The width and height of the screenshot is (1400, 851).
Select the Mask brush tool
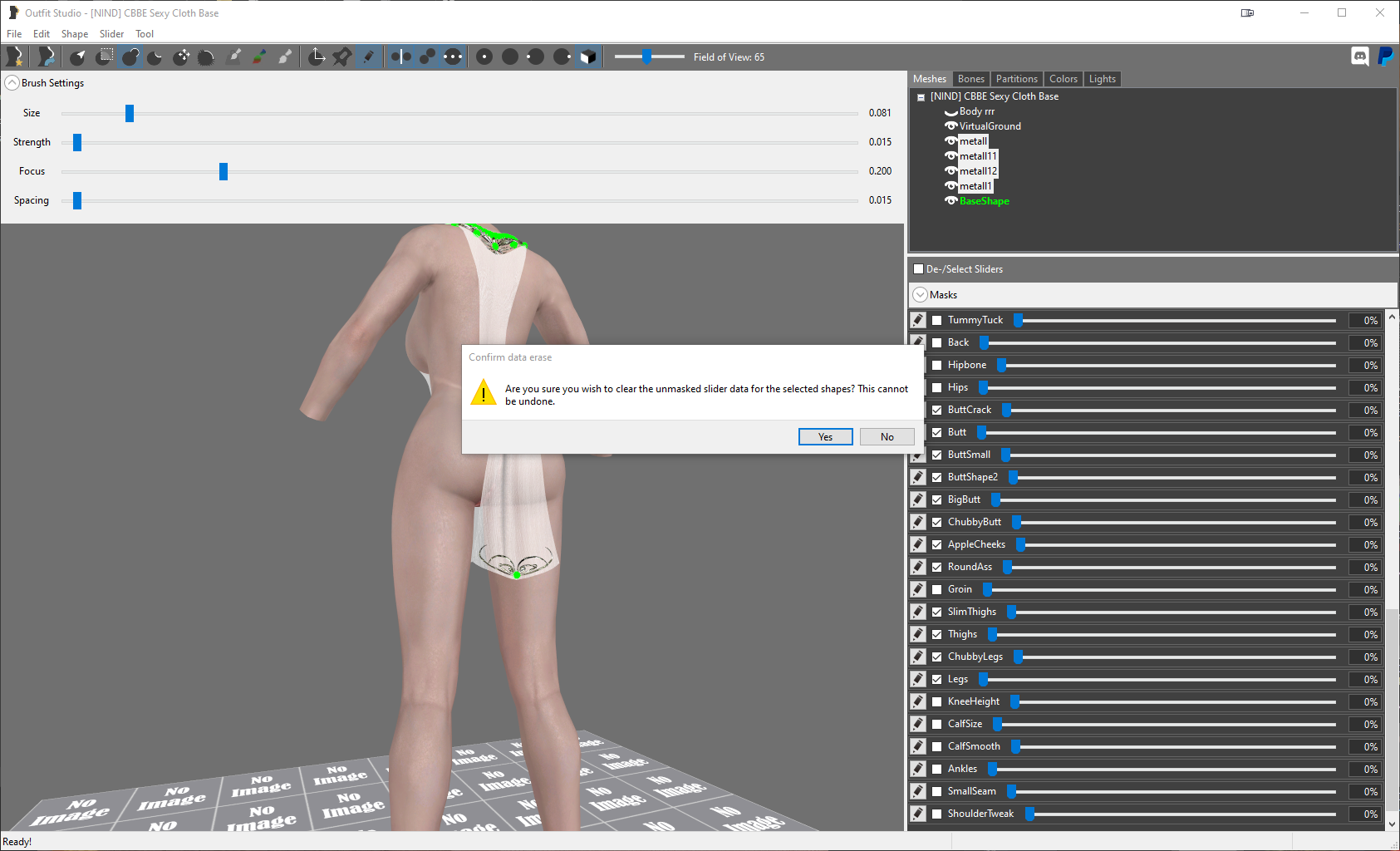tap(104, 57)
